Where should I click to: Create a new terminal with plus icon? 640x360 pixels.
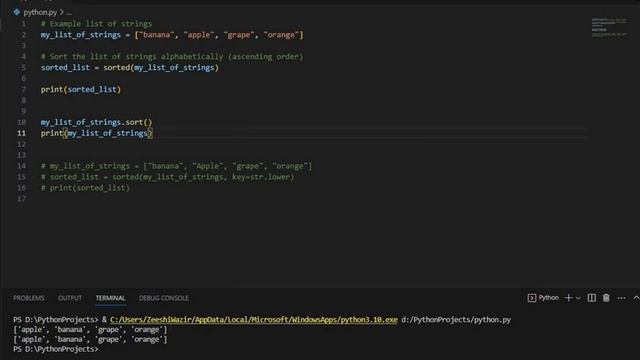point(568,298)
